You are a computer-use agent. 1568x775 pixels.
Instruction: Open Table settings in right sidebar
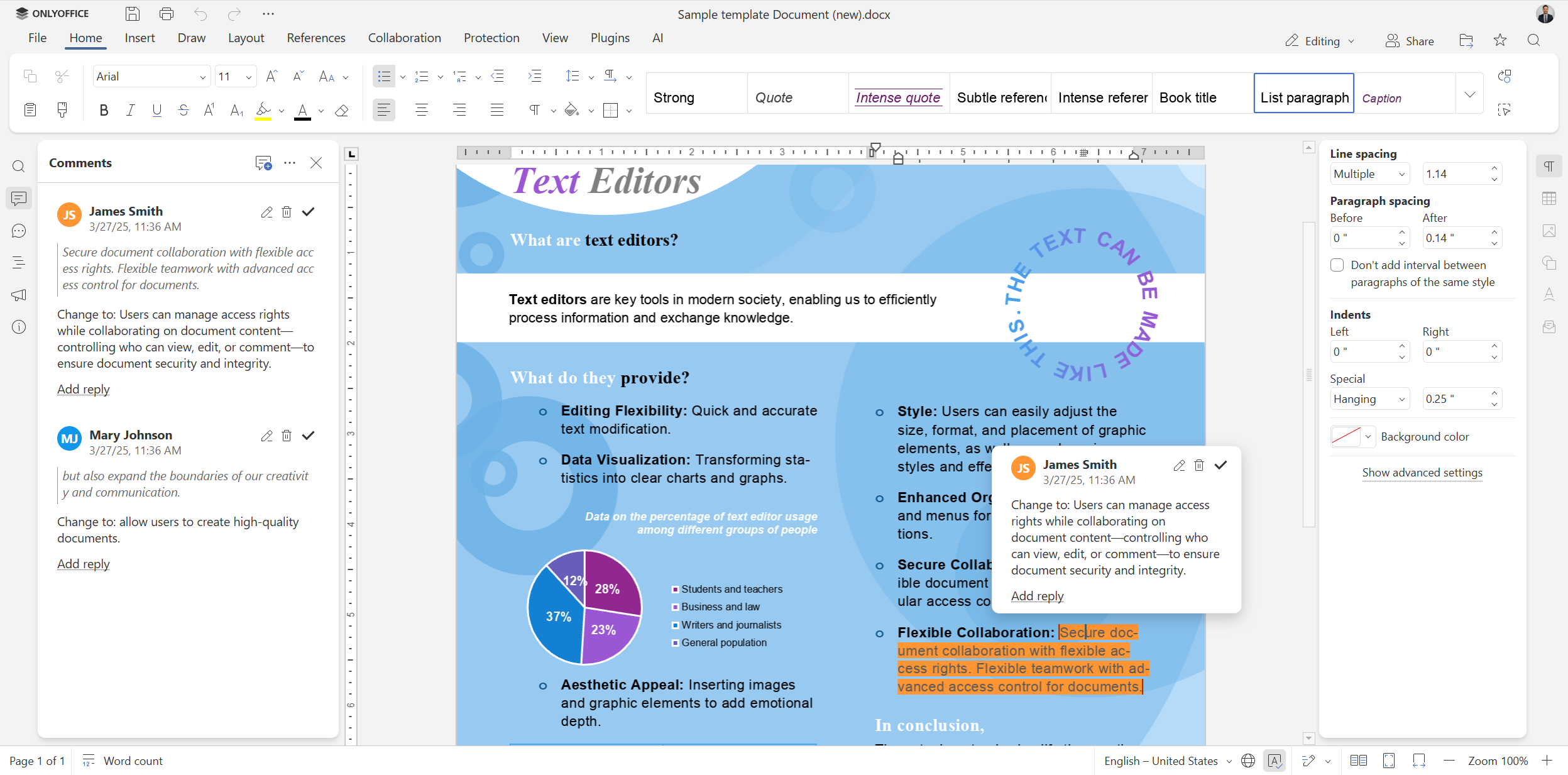pyautogui.click(x=1549, y=199)
